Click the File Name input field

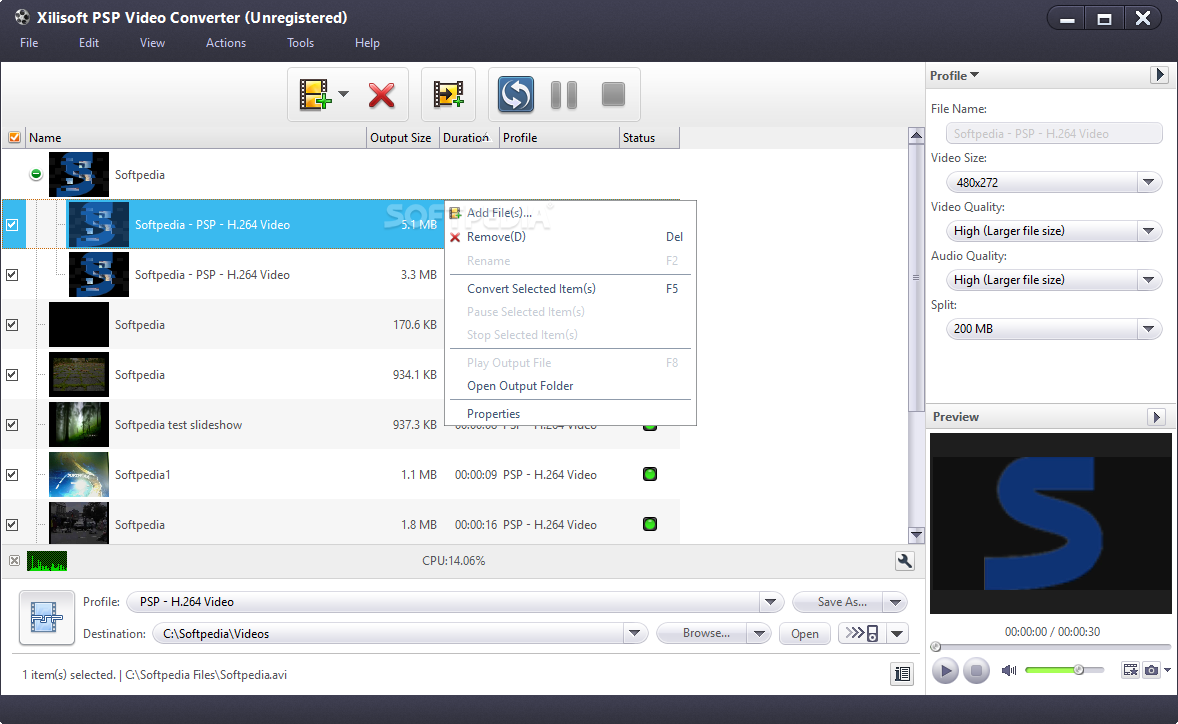(1054, 134)
